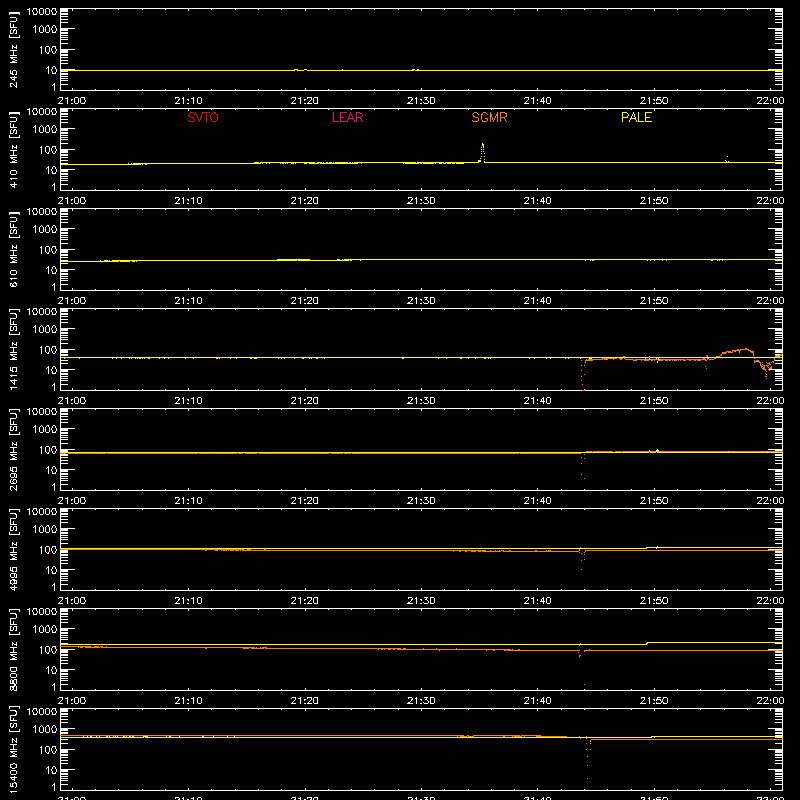The width and height of the screenshot is (800, 800).
Task: Click 22:00 tick below the 610 MHz plot
Action: 770,301
